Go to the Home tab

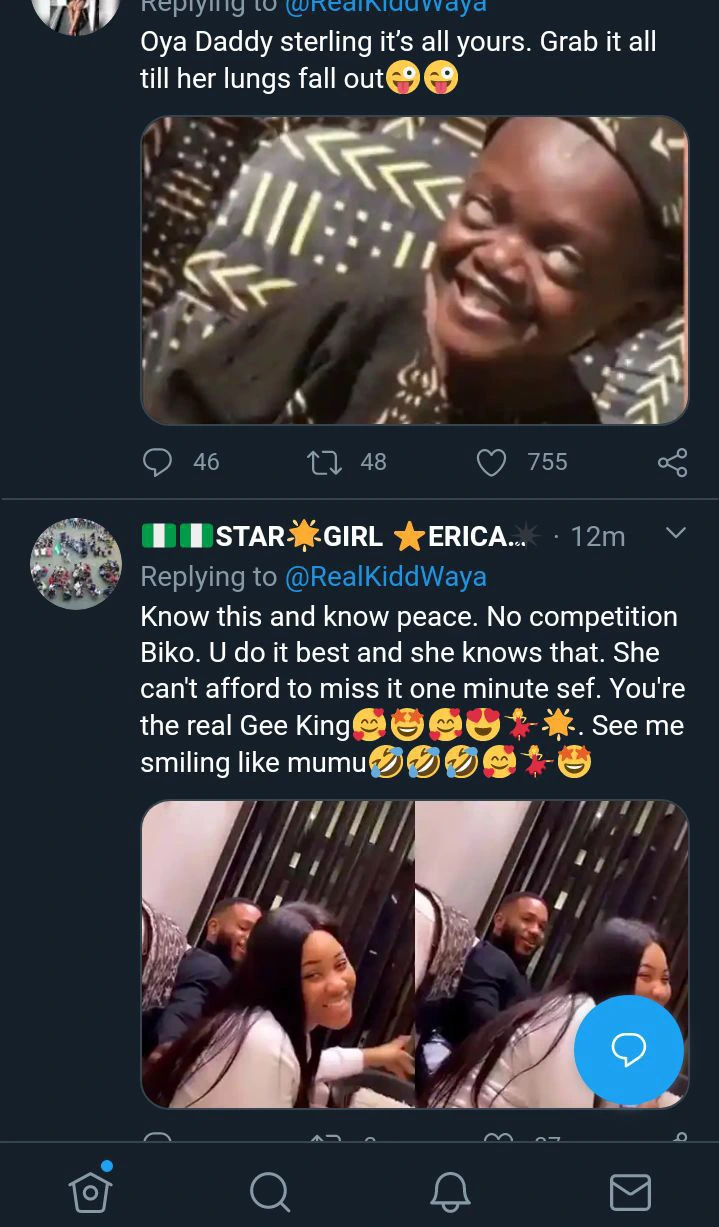[90, 1191]
